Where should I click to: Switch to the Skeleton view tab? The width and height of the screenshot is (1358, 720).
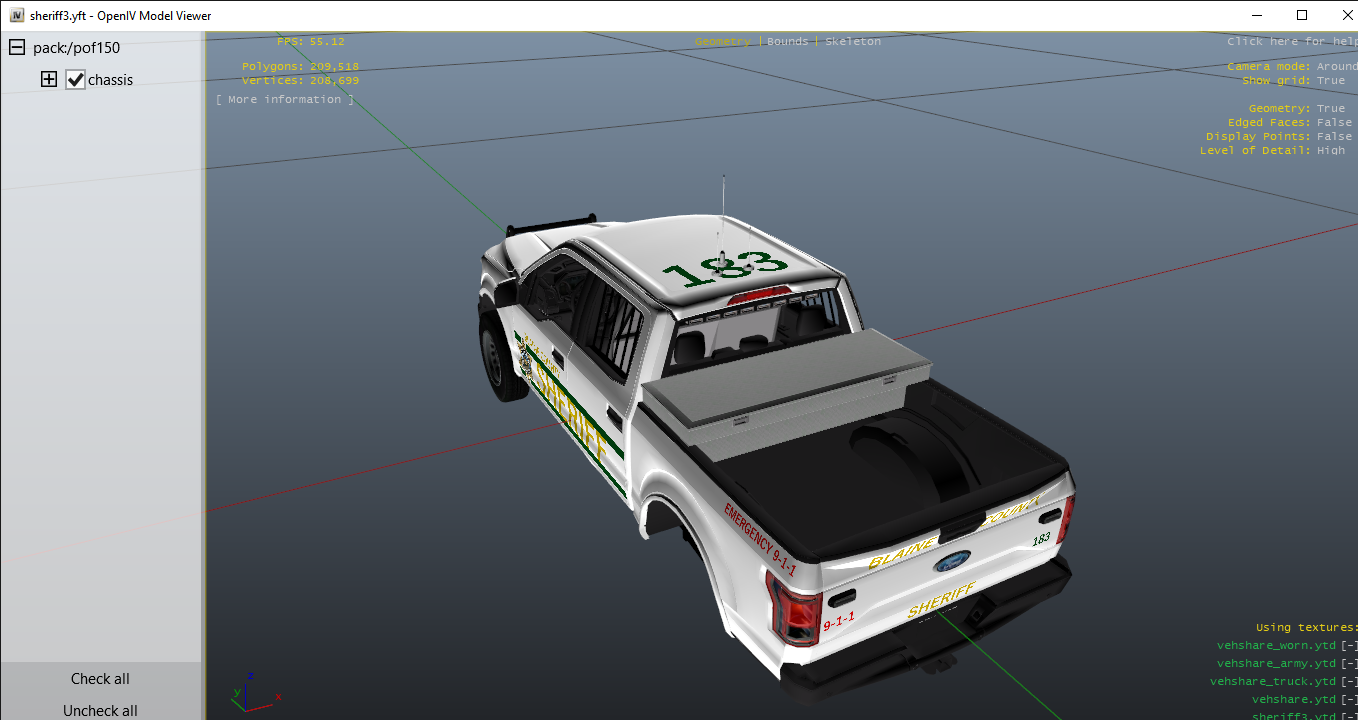click(853, 42)
